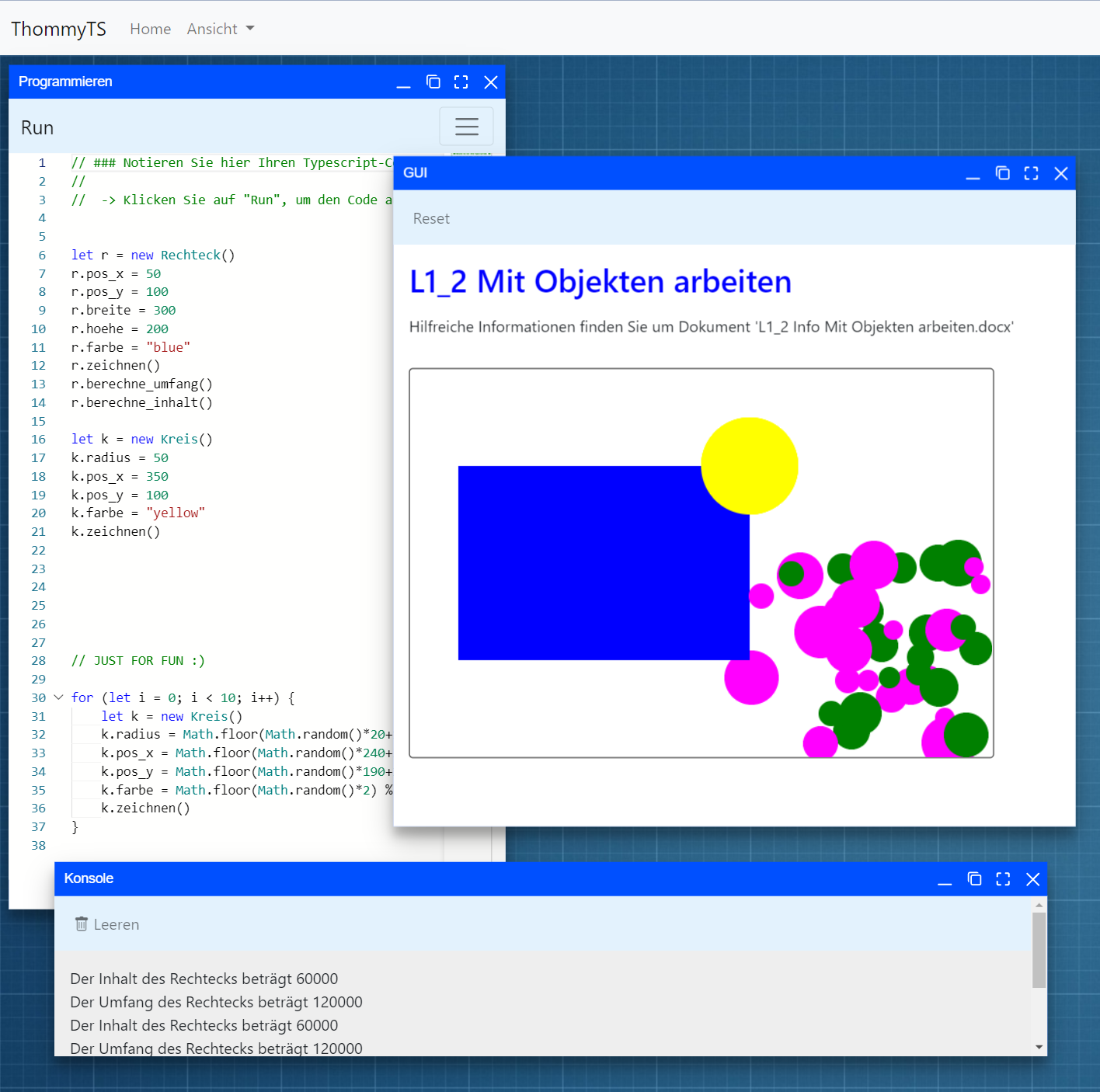The width and height of the screenshot is (1100, 1092).
Task: Close the Konsole window
Action: point(1032,879)
